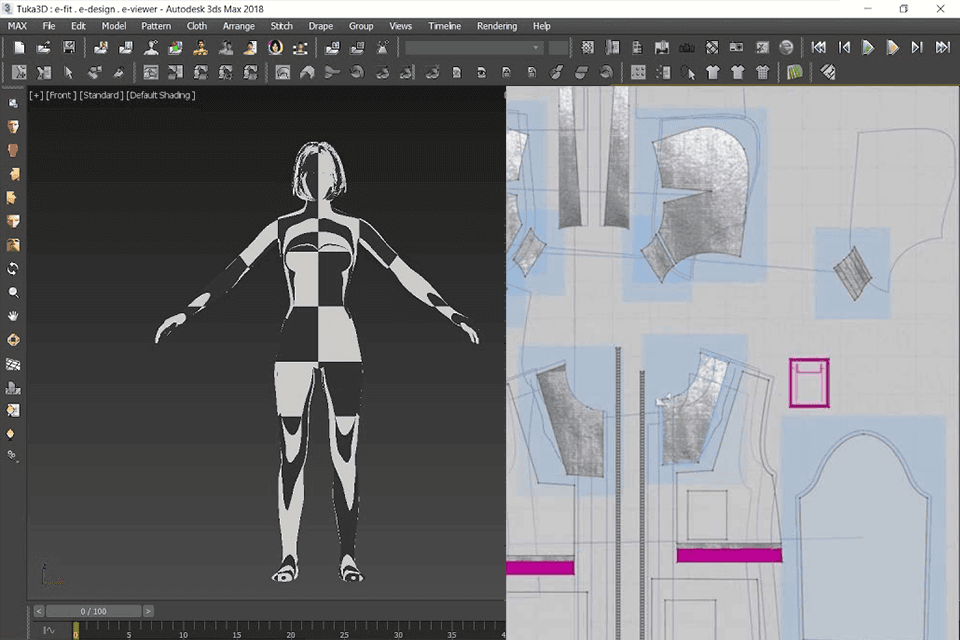The height and width of the screenshot is (640, 960).
Task: Select the checkered fabric texture icon in sidebar
Action: (13, 364)
